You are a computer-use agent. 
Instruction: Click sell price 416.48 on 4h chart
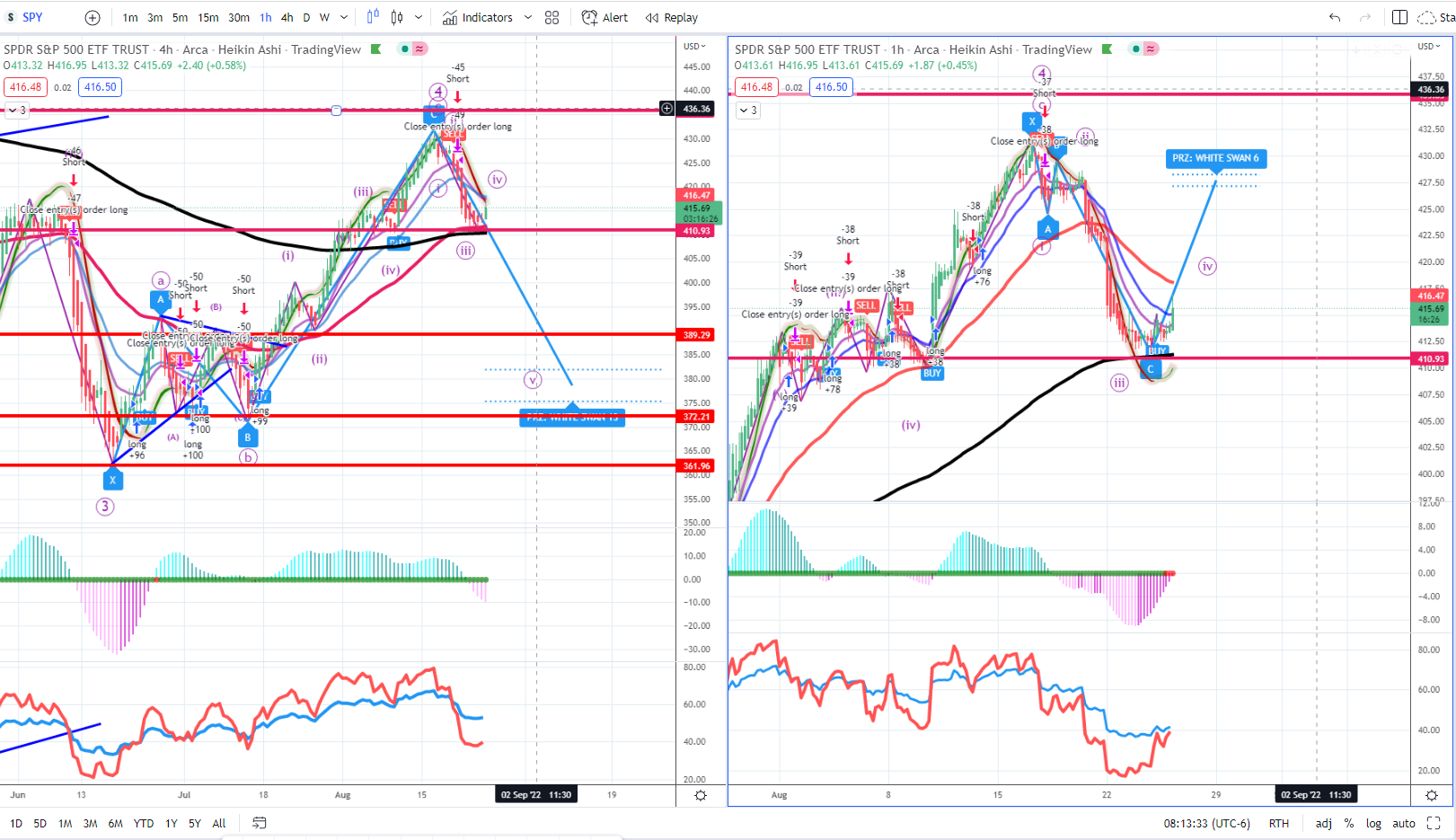[25, 87]
